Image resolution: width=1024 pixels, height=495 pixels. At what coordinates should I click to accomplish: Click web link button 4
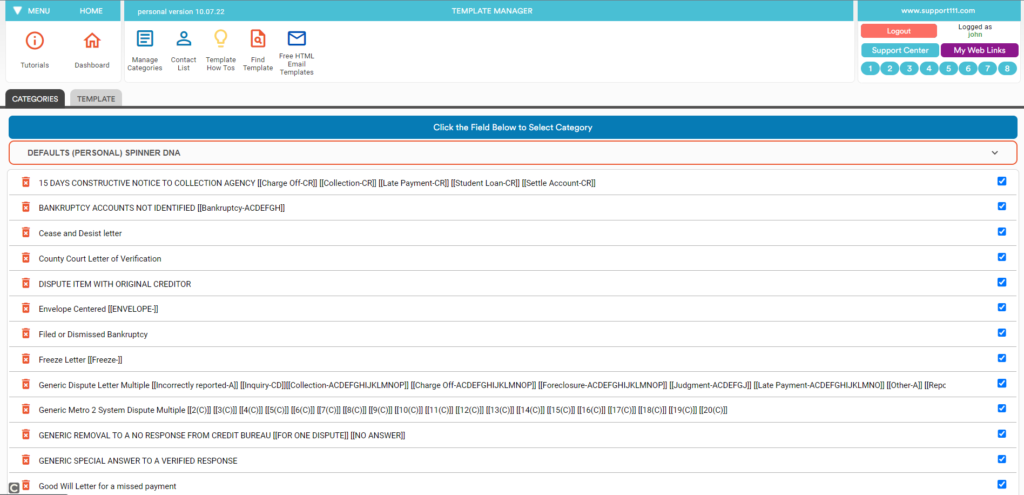tap(929, 69)
